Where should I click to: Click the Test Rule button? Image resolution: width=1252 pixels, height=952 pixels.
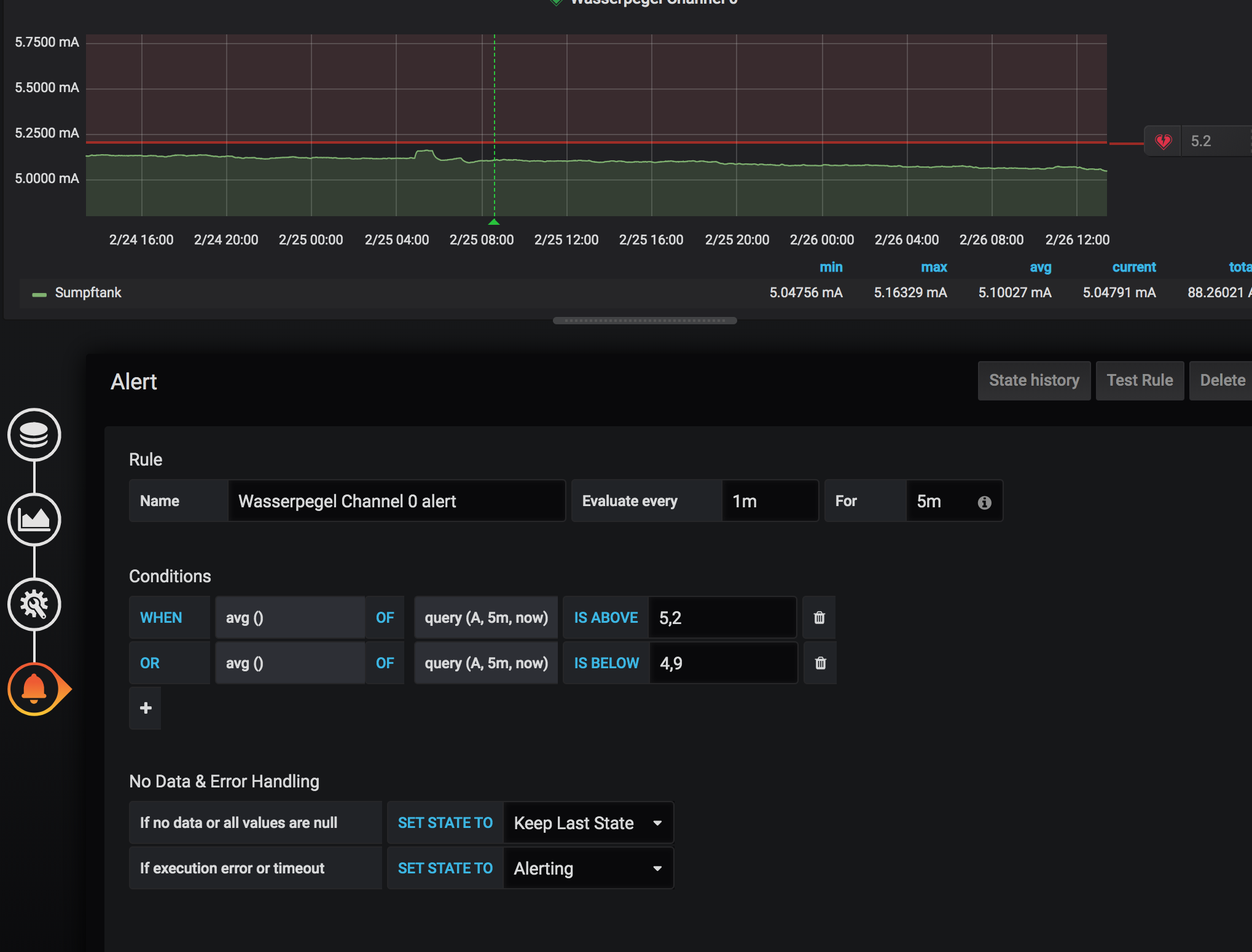[1140, 381]
